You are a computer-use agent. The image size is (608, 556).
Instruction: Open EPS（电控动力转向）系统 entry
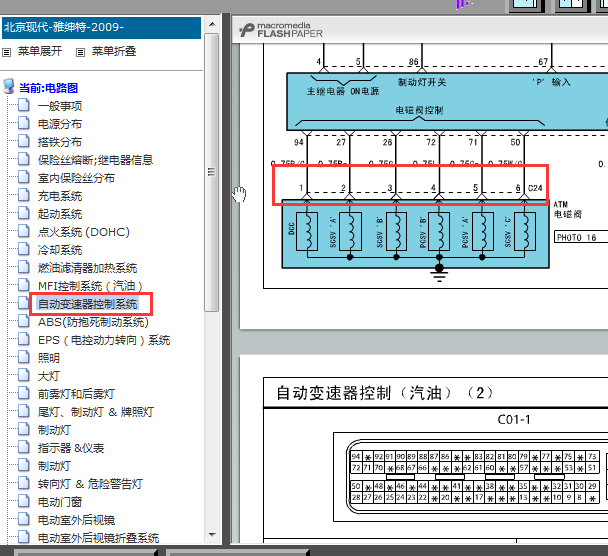tap(104, 340)
